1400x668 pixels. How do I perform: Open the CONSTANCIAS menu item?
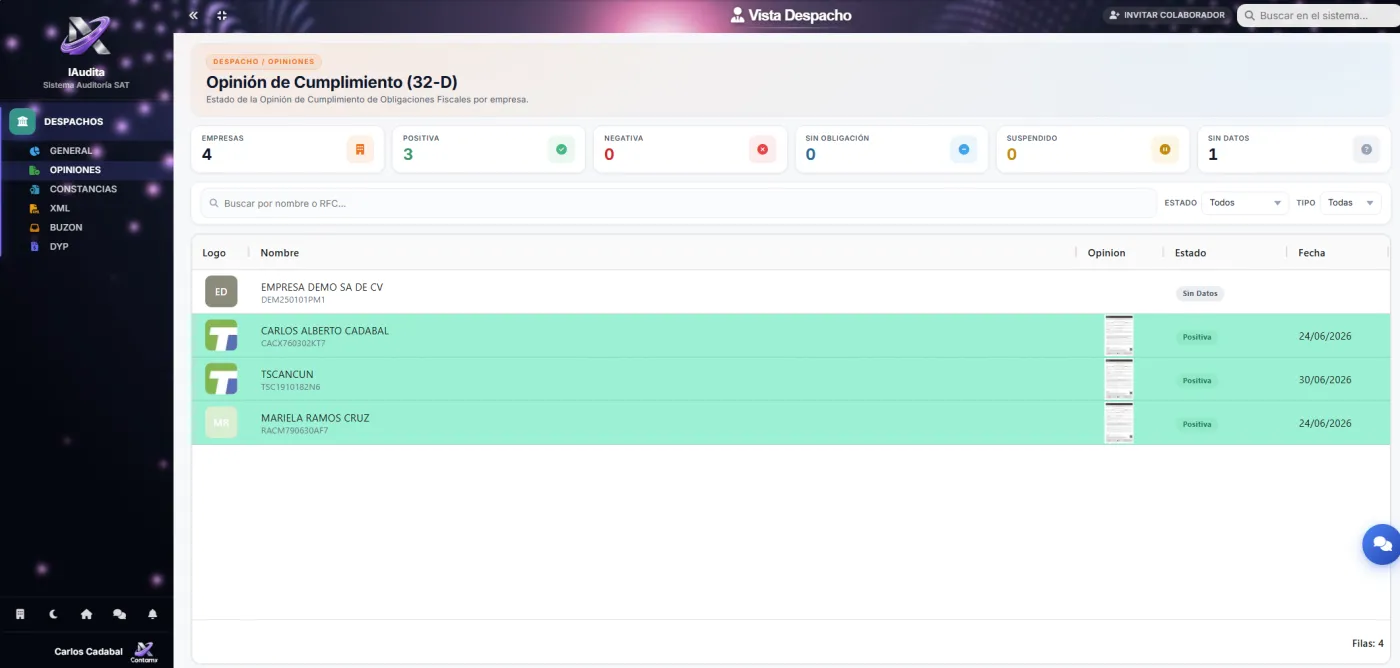coord(83,189)
